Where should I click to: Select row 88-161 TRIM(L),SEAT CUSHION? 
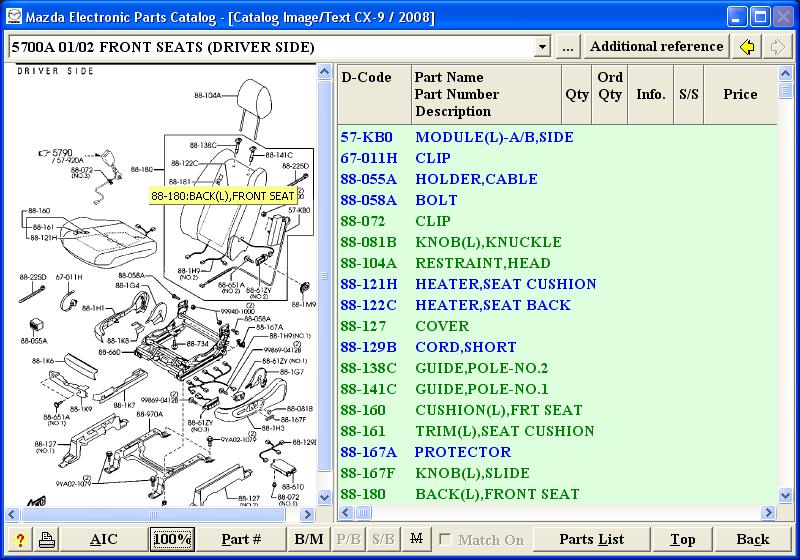[x=557, y=431]
